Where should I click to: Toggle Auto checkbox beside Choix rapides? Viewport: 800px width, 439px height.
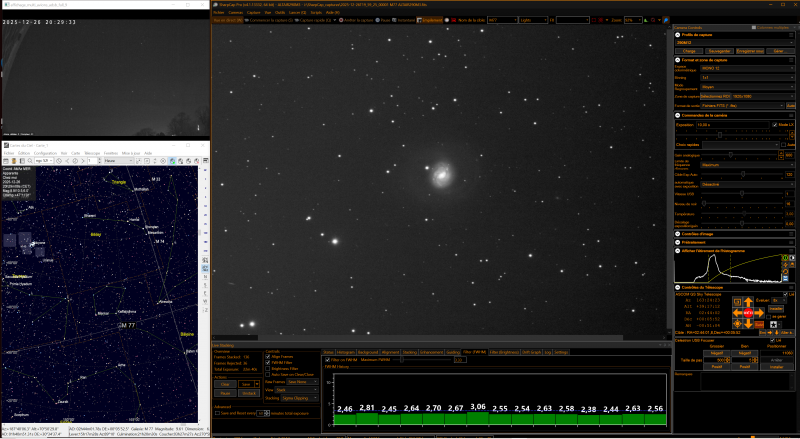(784, 145)
